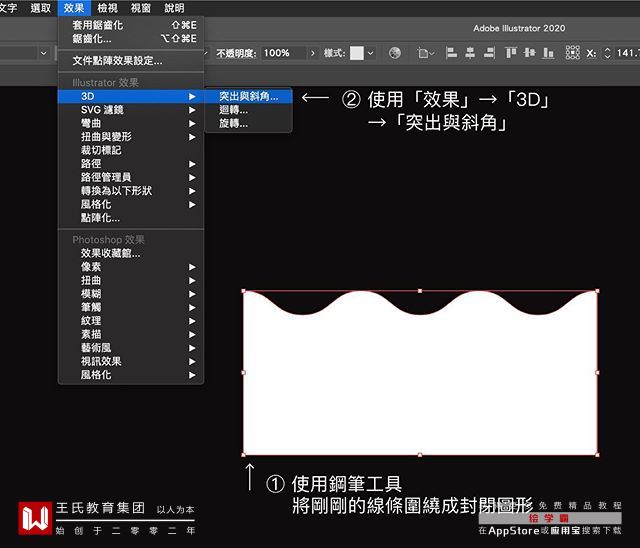640x548 pixels.
Task: Choose 點陣化... menu item
Action: coord(131,217)
